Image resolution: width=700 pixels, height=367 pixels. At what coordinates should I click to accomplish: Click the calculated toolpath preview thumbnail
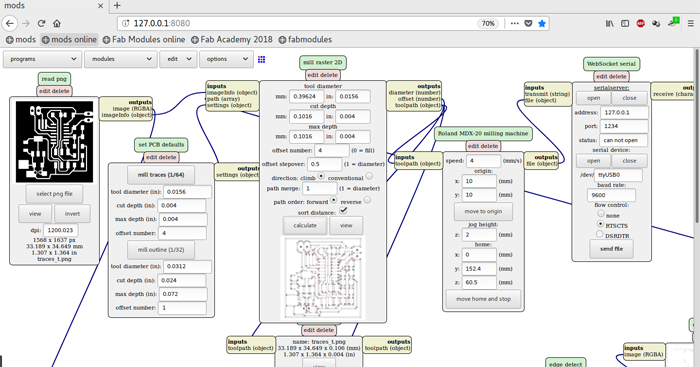pyautogui.click(x=323, y=278)
